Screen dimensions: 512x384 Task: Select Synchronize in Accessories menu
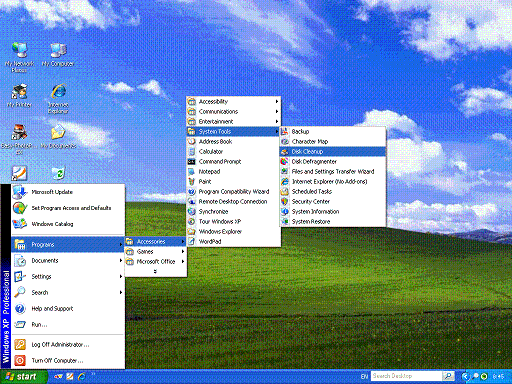[233, 211]
